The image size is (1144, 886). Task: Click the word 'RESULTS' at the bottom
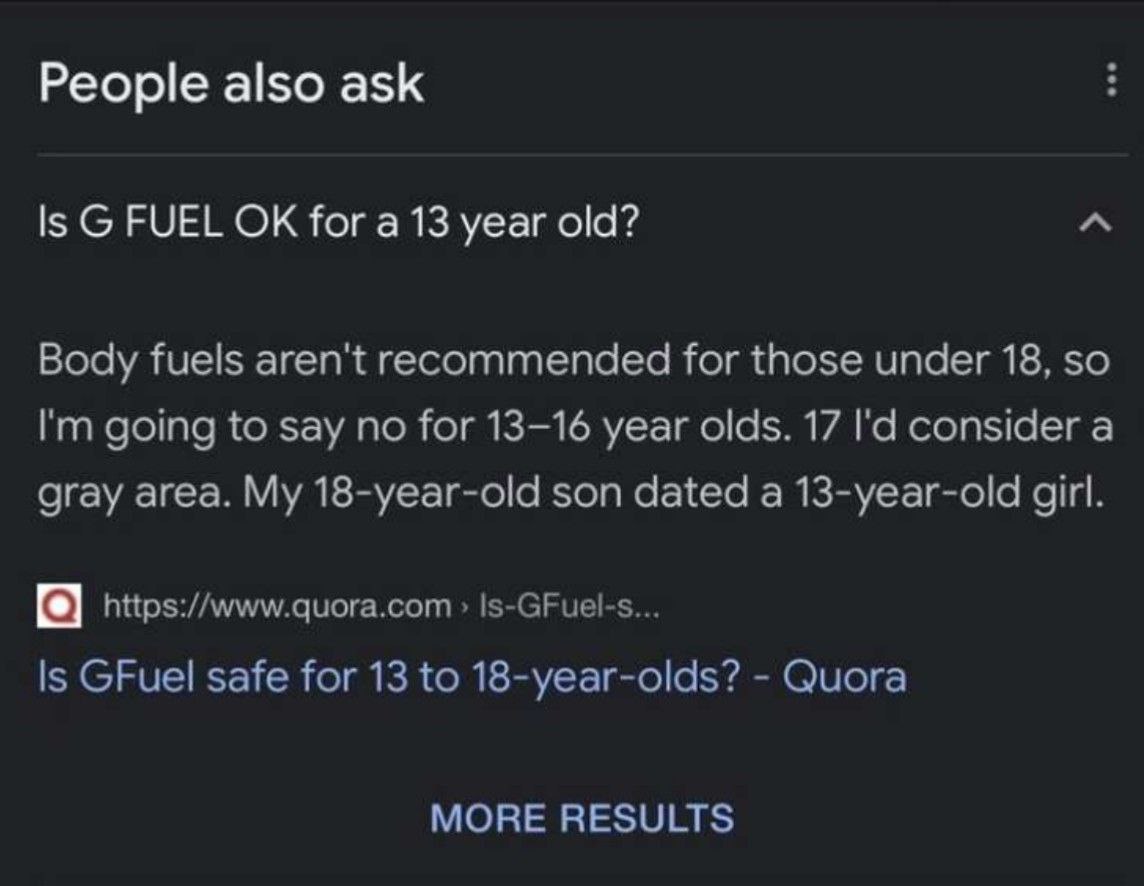(647, 817)
